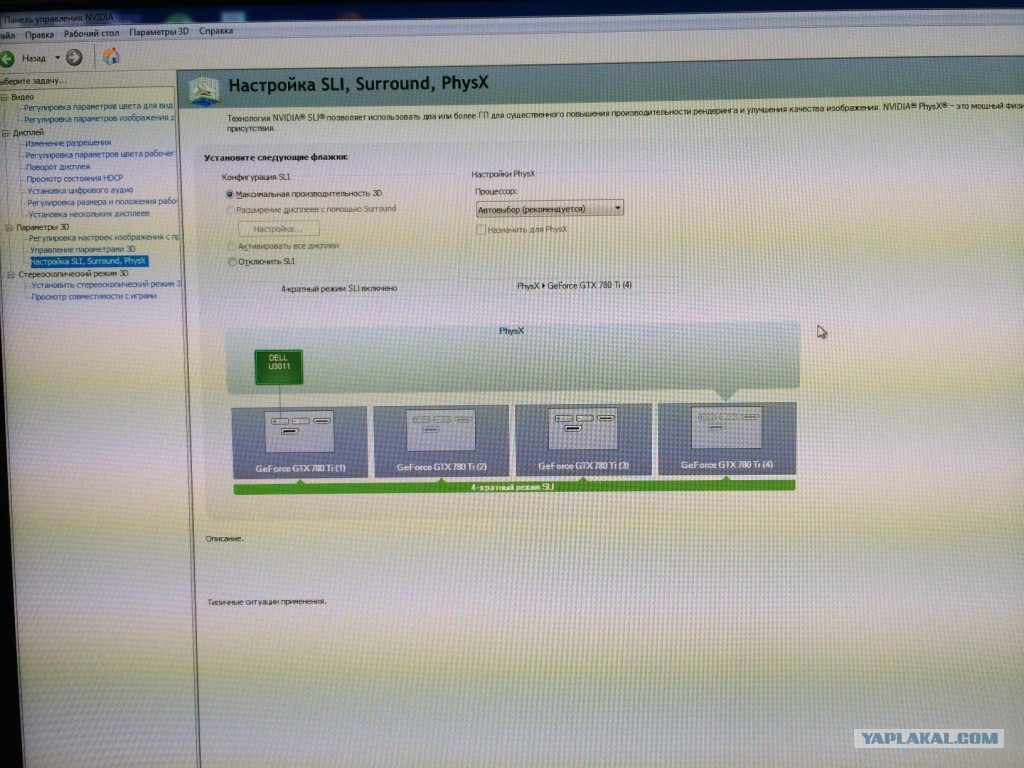Open Установка нескольких дисплеев page

[x=89, y=214]
